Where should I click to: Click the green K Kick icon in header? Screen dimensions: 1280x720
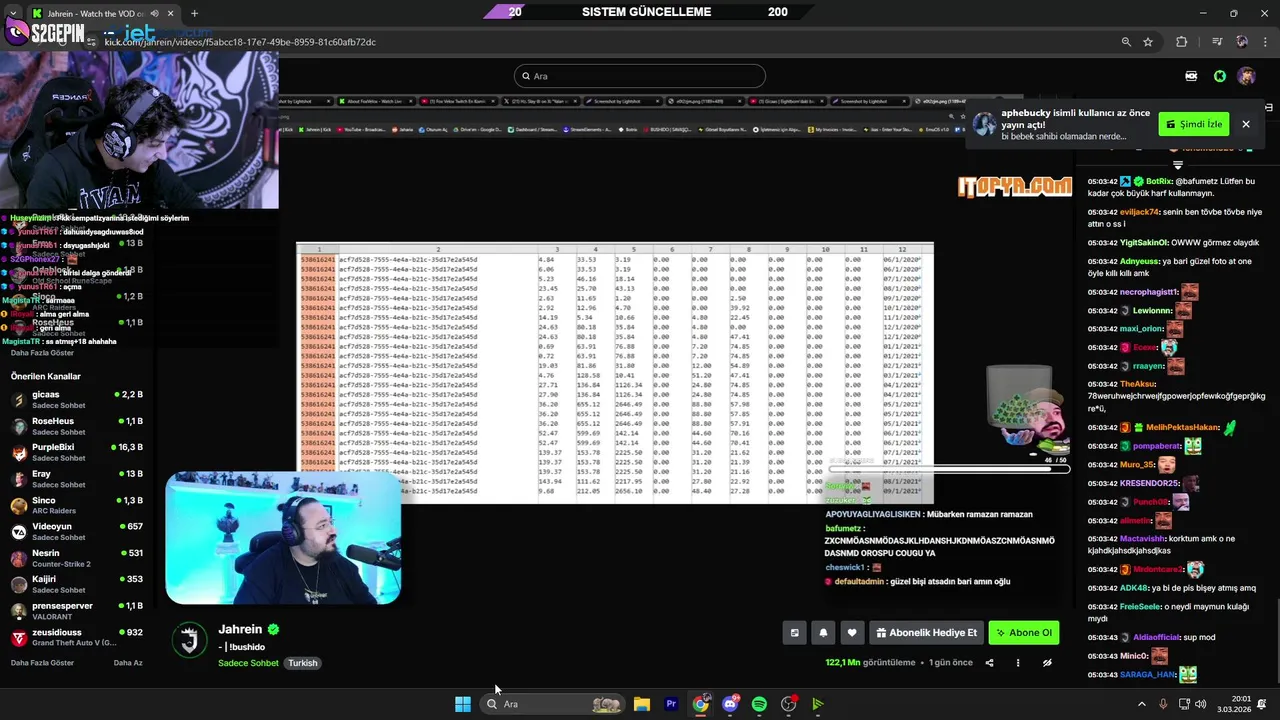pyautogui.click(x=1220, y=76)
